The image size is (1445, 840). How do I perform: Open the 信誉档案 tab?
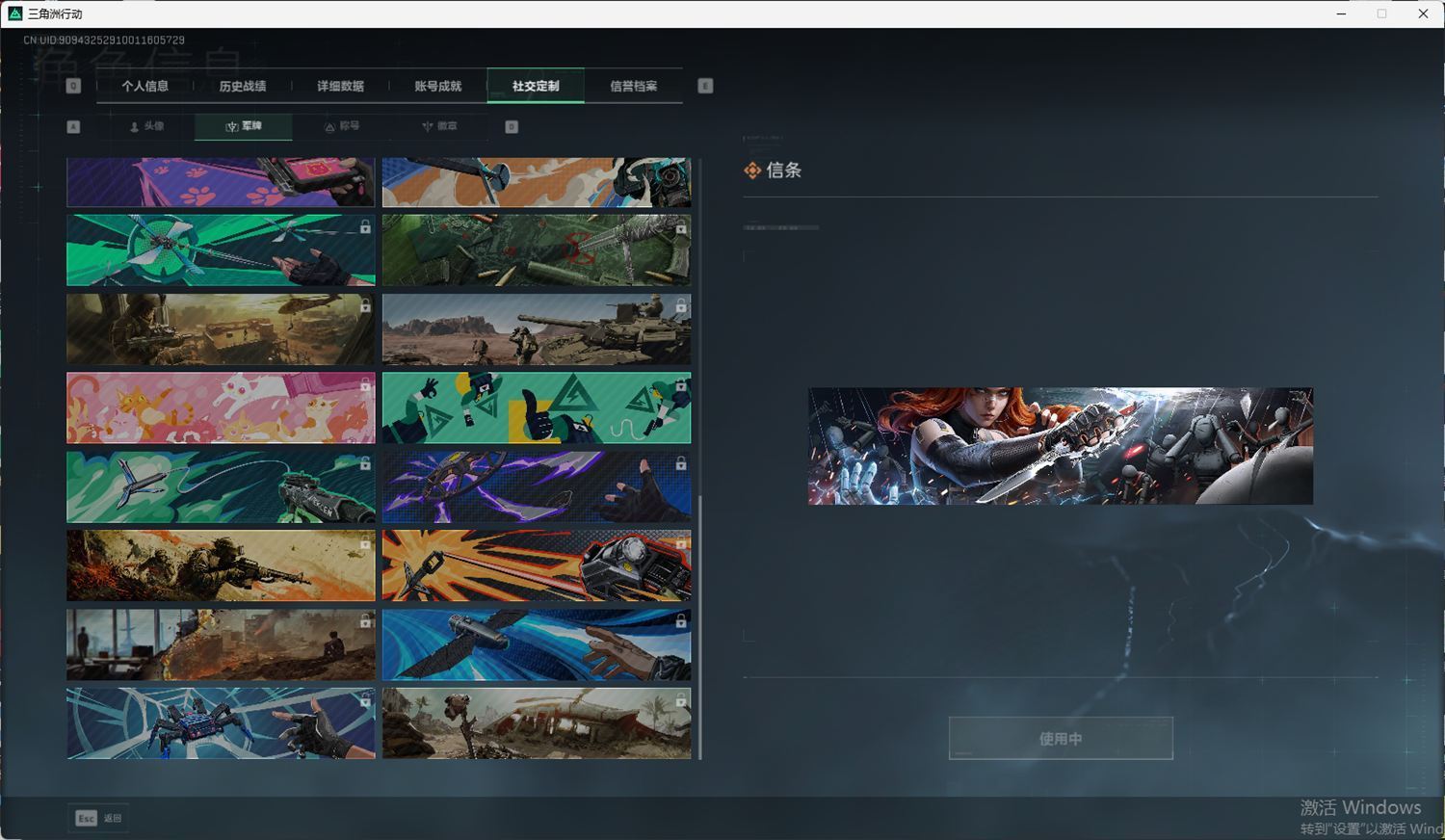[x=633, y=86]
